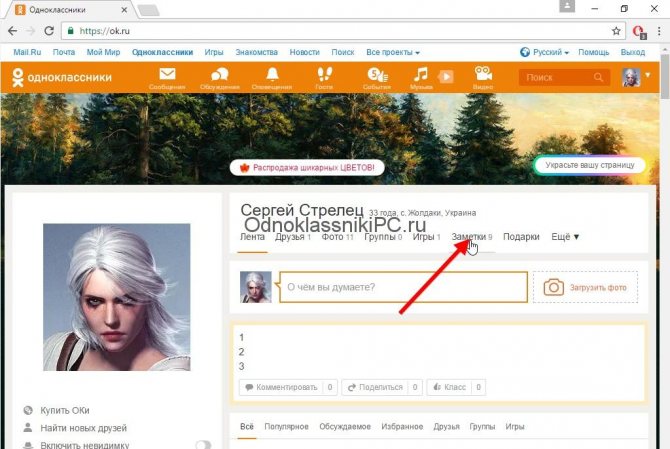Click the Найти новых друзей link
This screenshot has height=449, width=670.
click(84, 428)
